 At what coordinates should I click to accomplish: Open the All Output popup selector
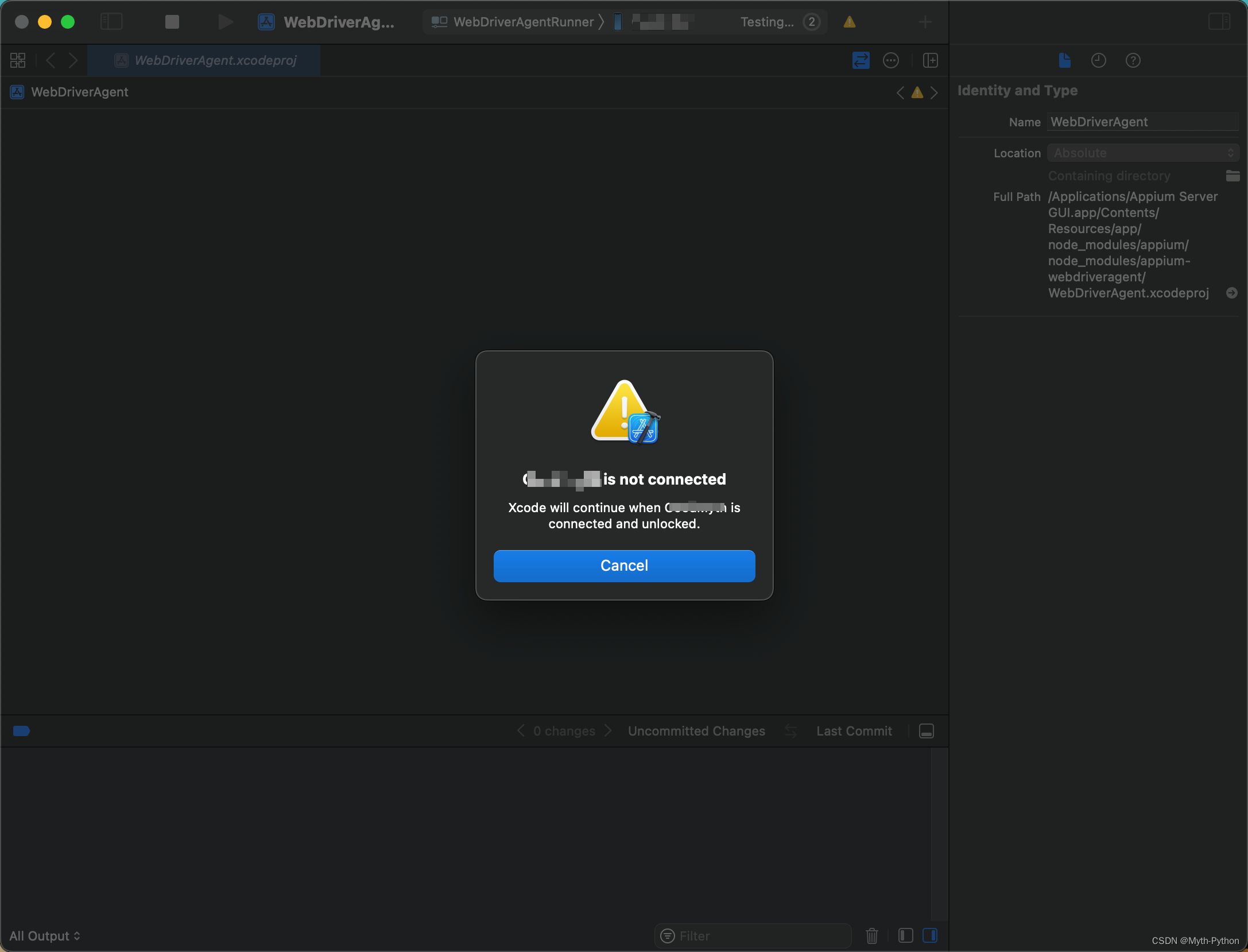[45, 936]
